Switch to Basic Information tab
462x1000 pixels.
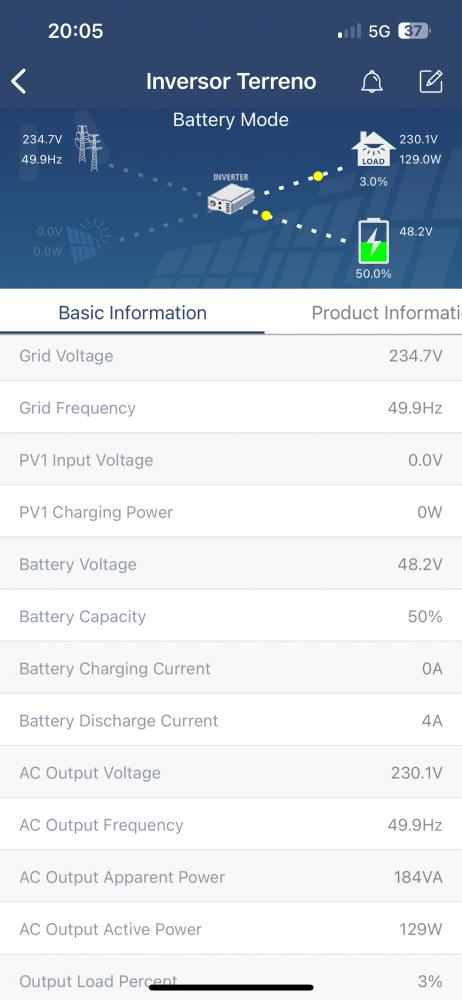(133, 312)
